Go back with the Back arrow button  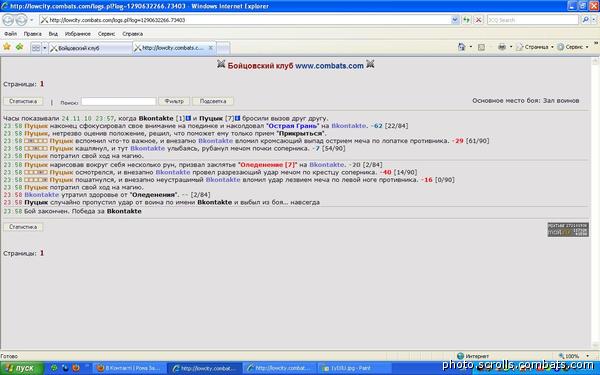pos(8,20)
